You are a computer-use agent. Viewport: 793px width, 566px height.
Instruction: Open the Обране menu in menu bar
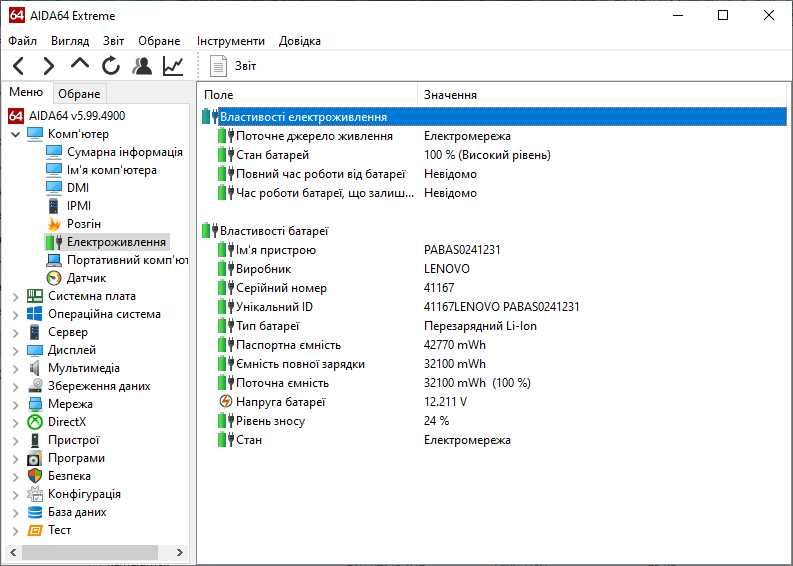159,41
